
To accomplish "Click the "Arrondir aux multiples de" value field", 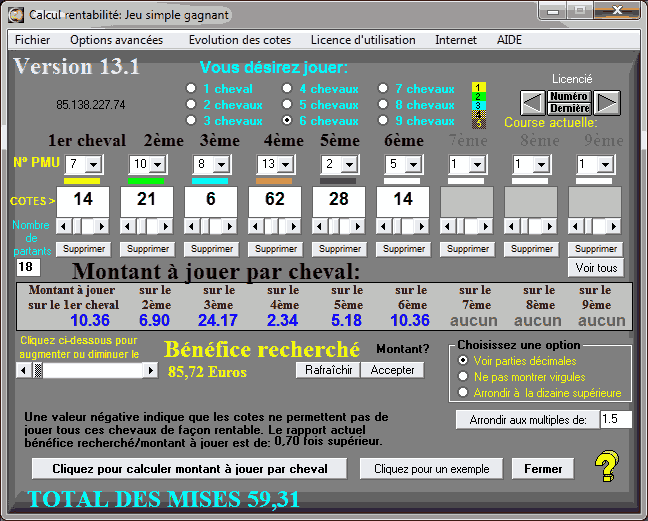I will (x=616, y=420).
